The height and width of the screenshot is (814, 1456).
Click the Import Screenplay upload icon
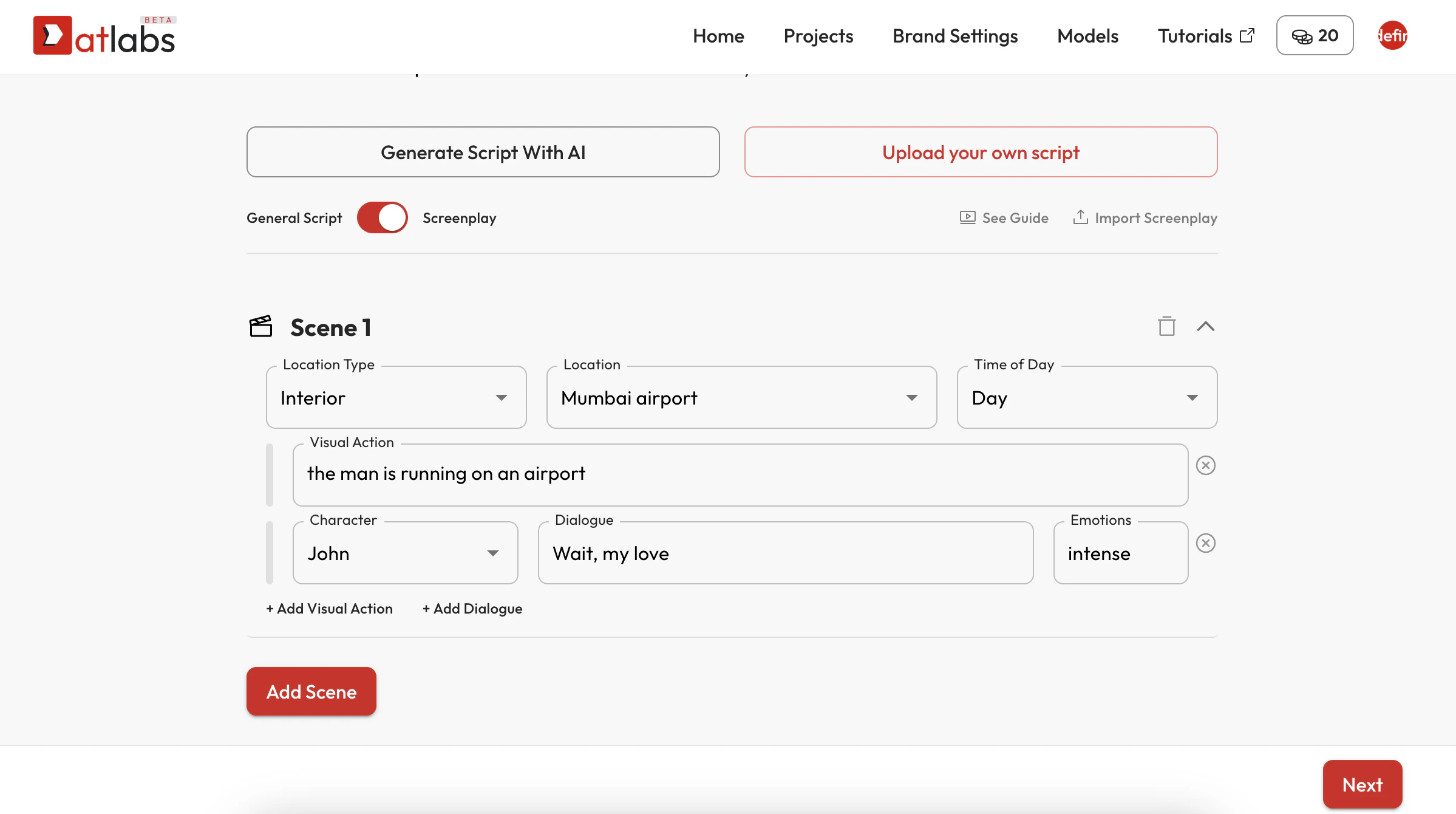coord(1081,217)
